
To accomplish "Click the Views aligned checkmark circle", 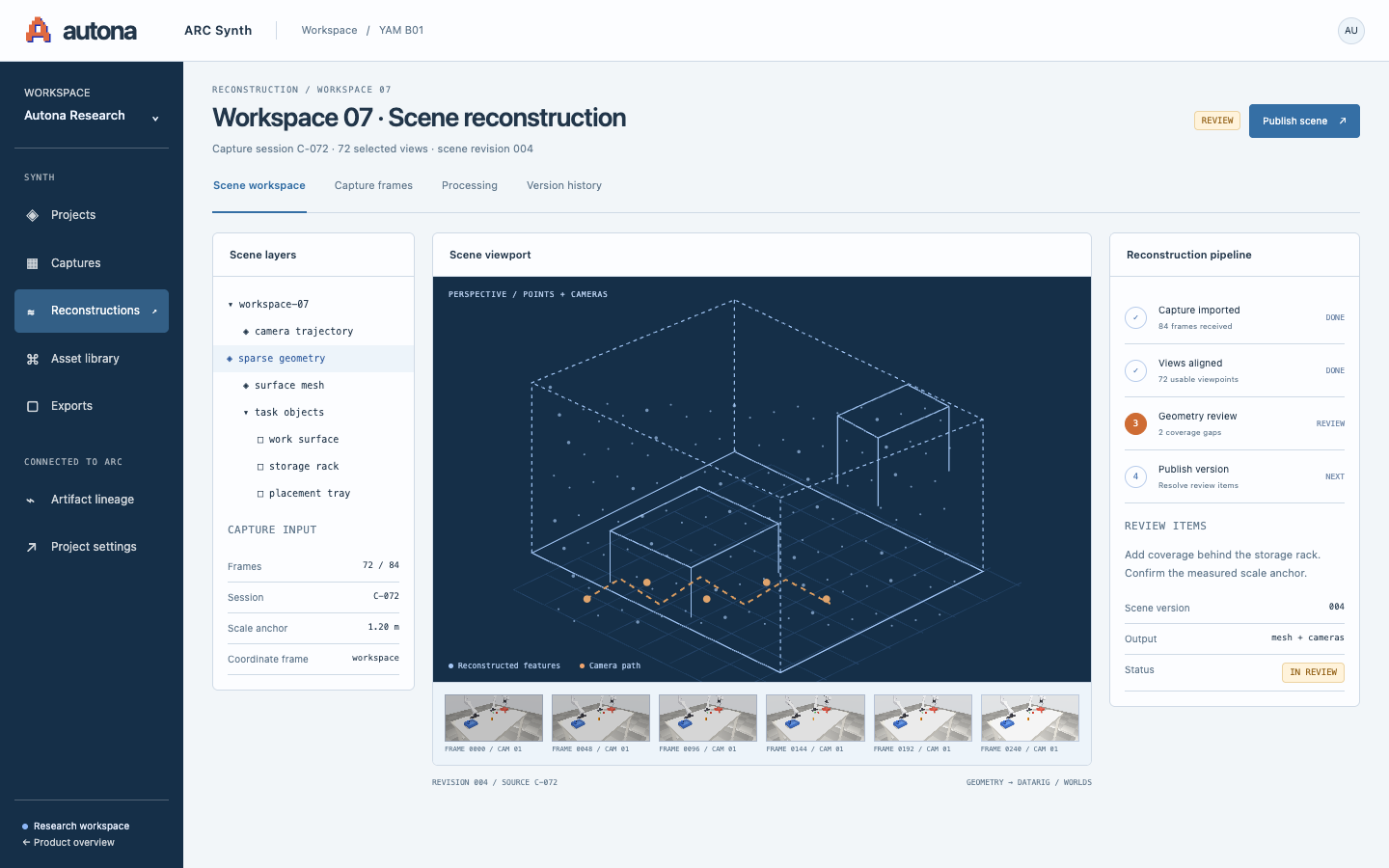I will [x=1135, y=370].
